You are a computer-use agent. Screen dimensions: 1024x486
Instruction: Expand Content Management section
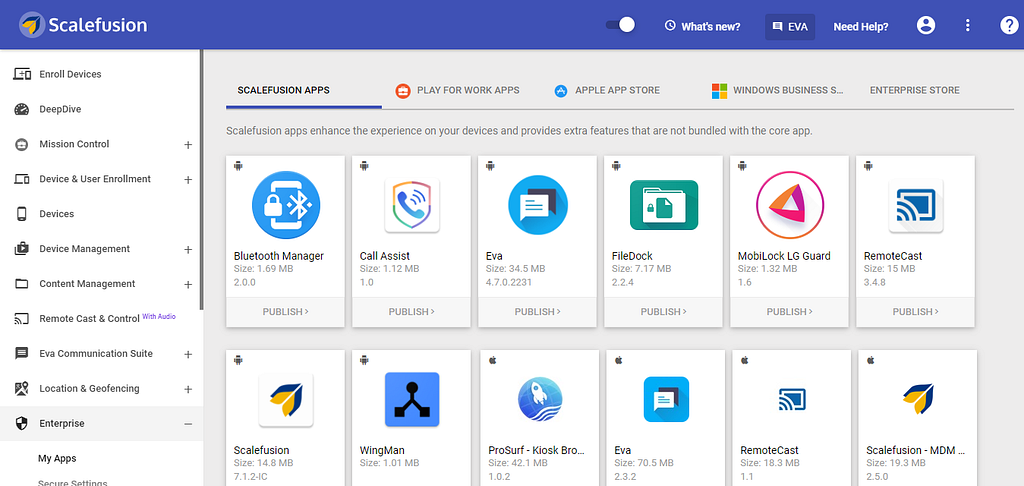(188, 284)
